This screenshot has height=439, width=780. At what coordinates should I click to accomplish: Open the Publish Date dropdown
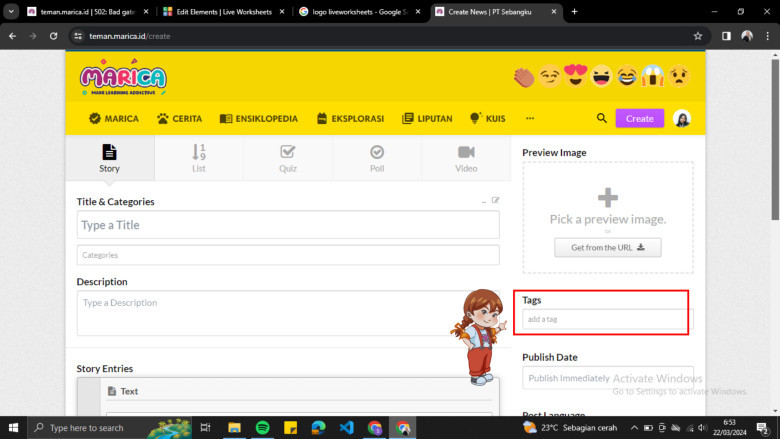coord(607,378)
